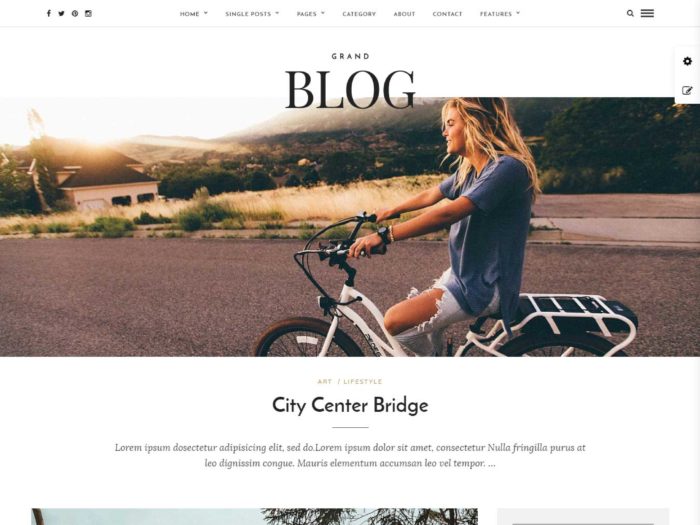Open the cyclist featured image
This screenshot has width=700, height=525.
coord(350,227)
